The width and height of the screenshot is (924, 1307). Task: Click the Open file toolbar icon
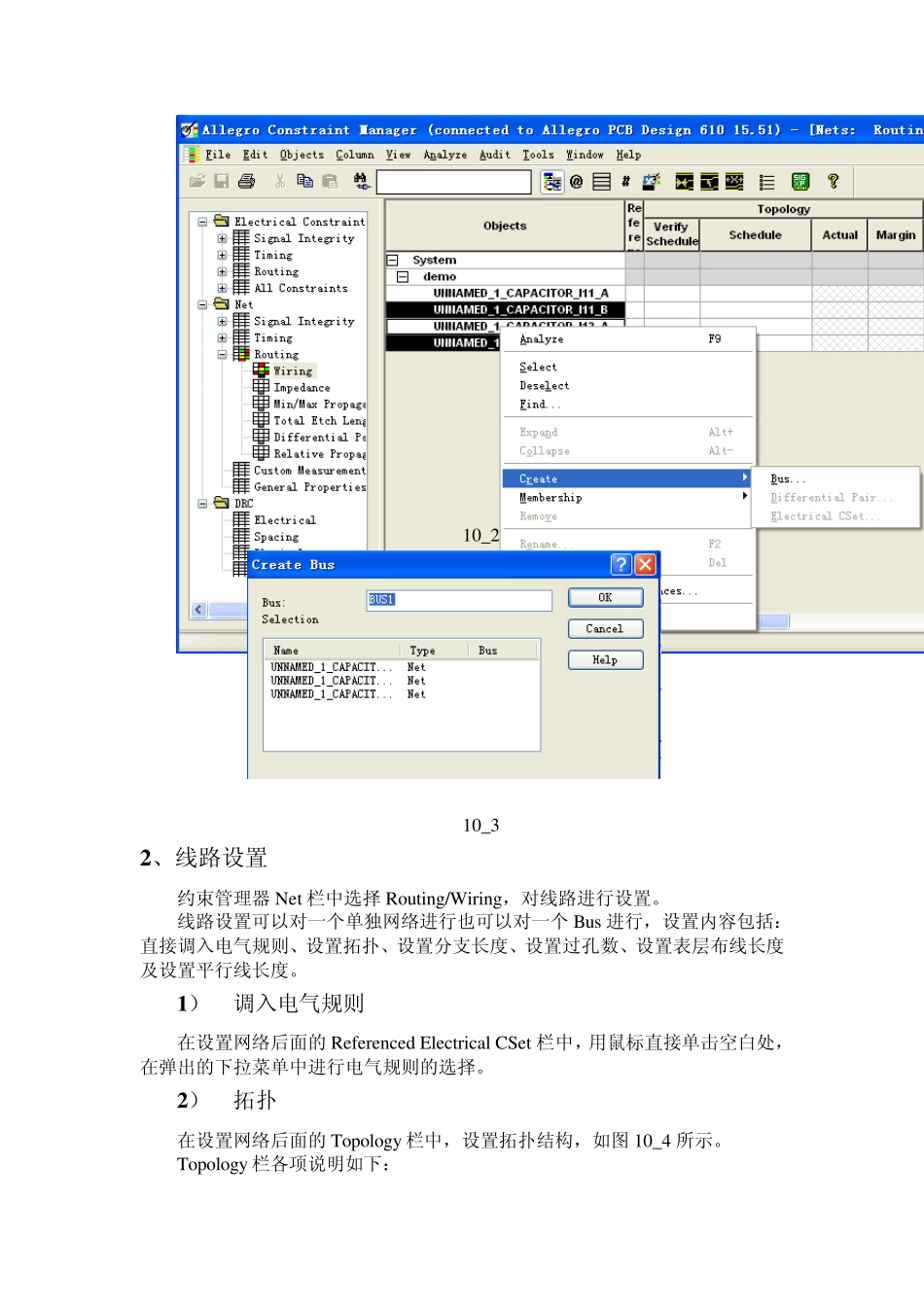point(197,181)
